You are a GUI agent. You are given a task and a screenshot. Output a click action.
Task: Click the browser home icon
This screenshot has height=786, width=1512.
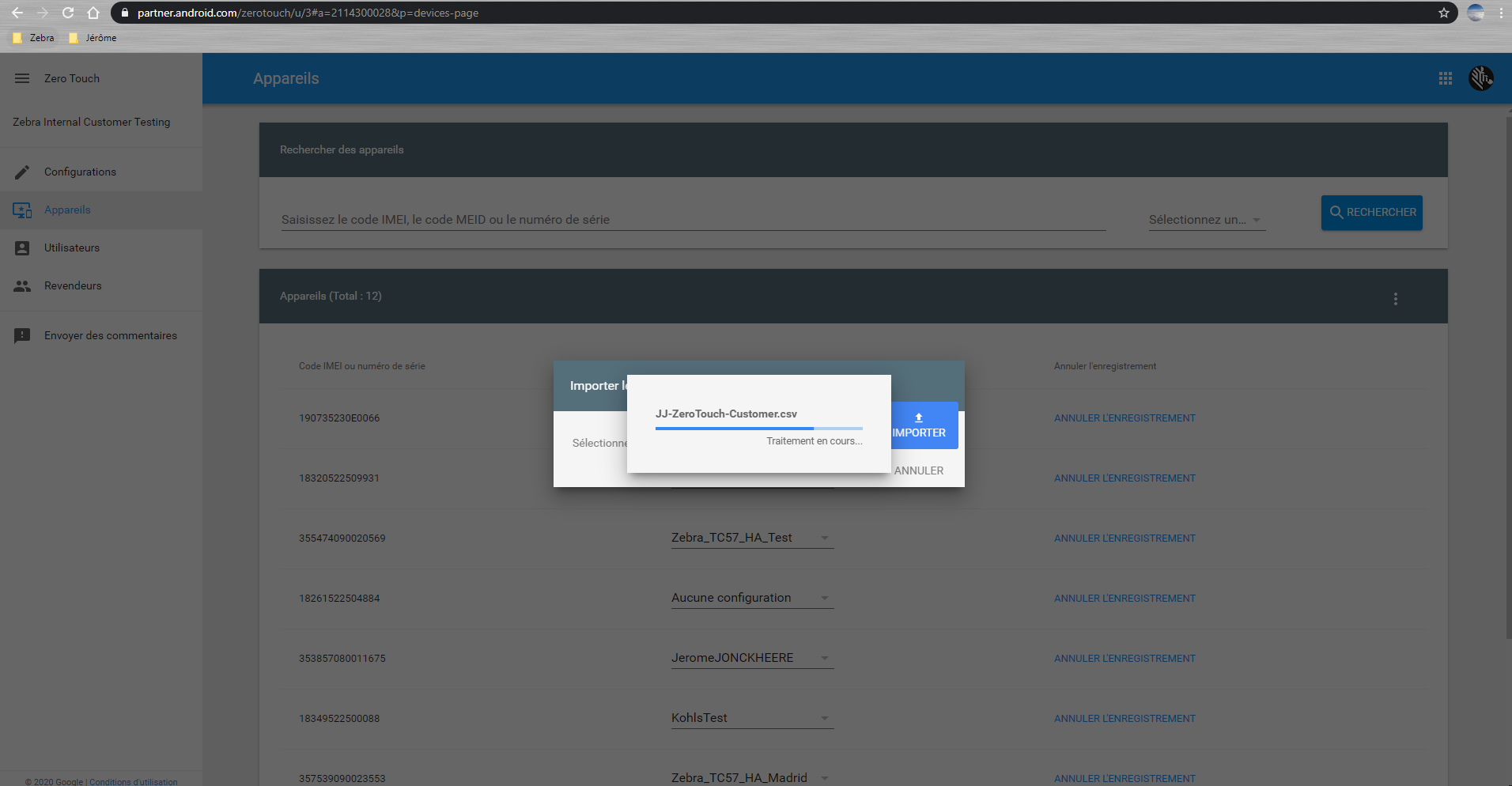point(93,13)
